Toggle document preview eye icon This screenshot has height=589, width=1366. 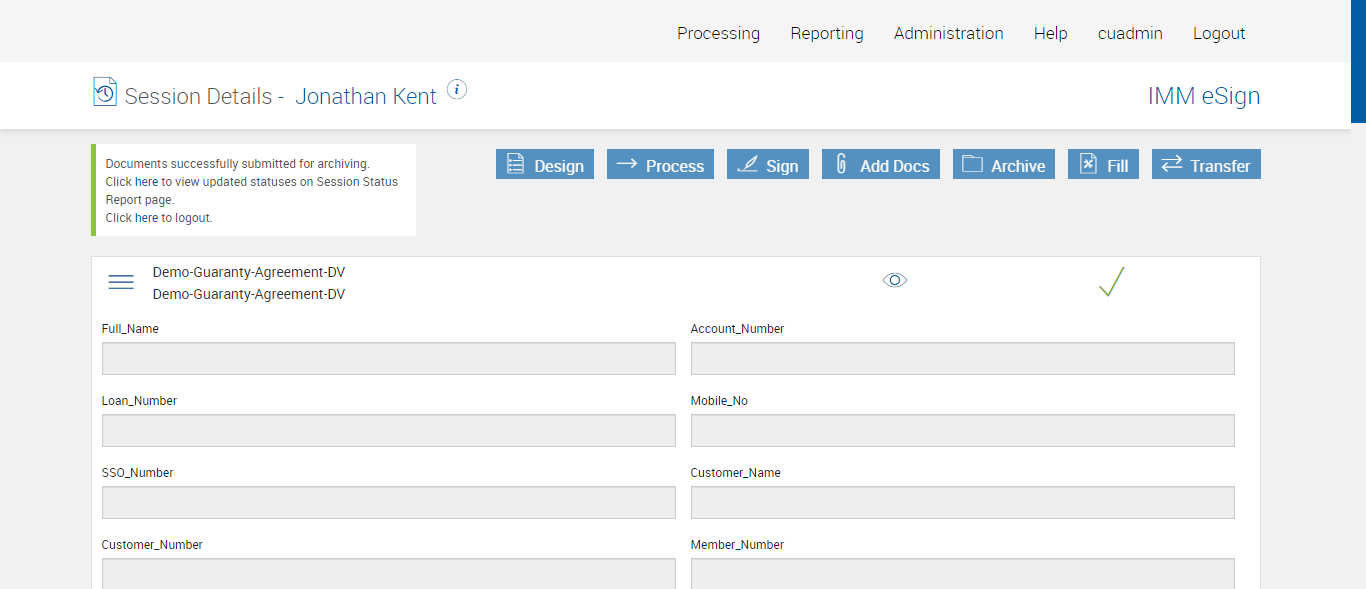[x=895, y=281]
